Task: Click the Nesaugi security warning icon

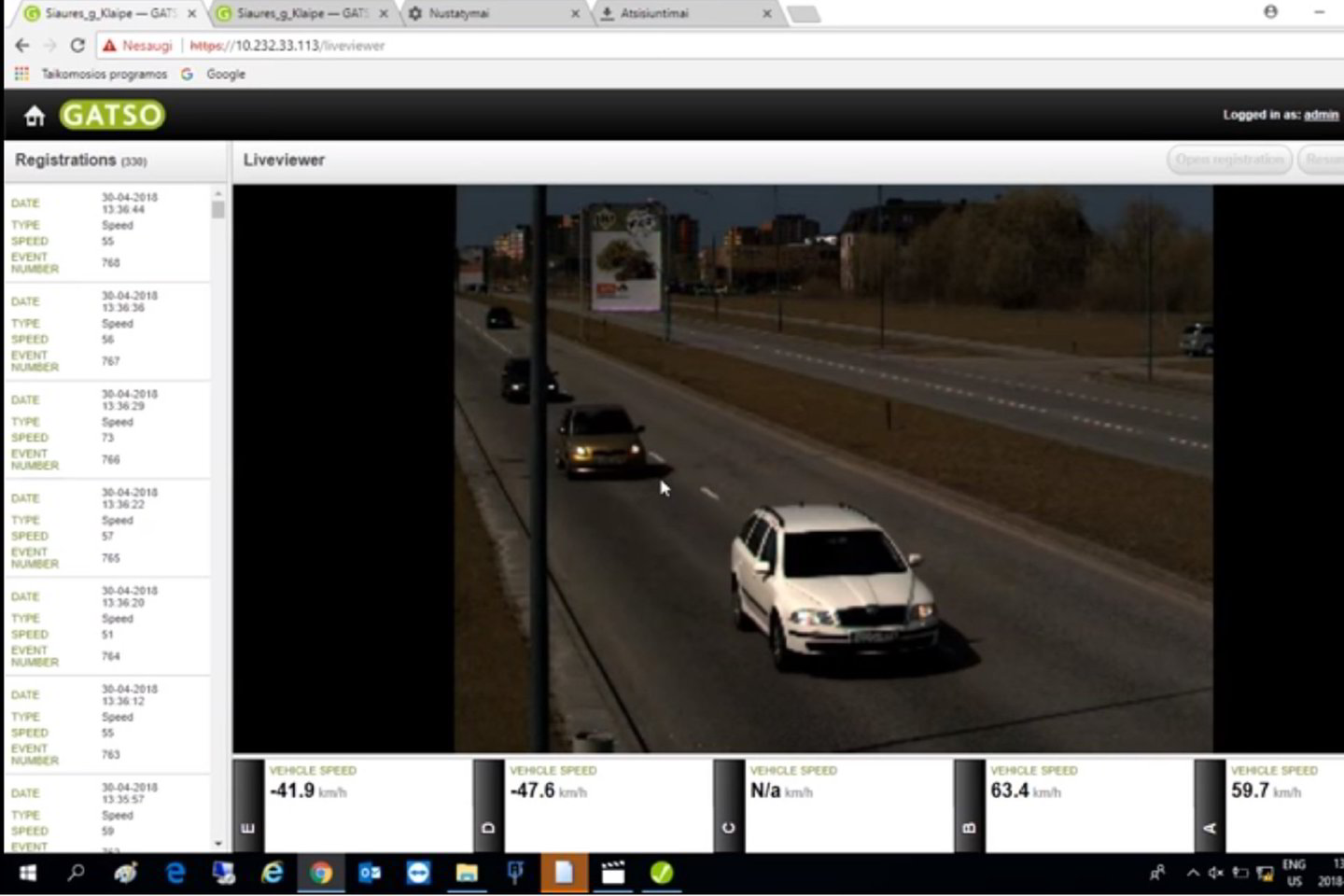Action: coord(110,45)
